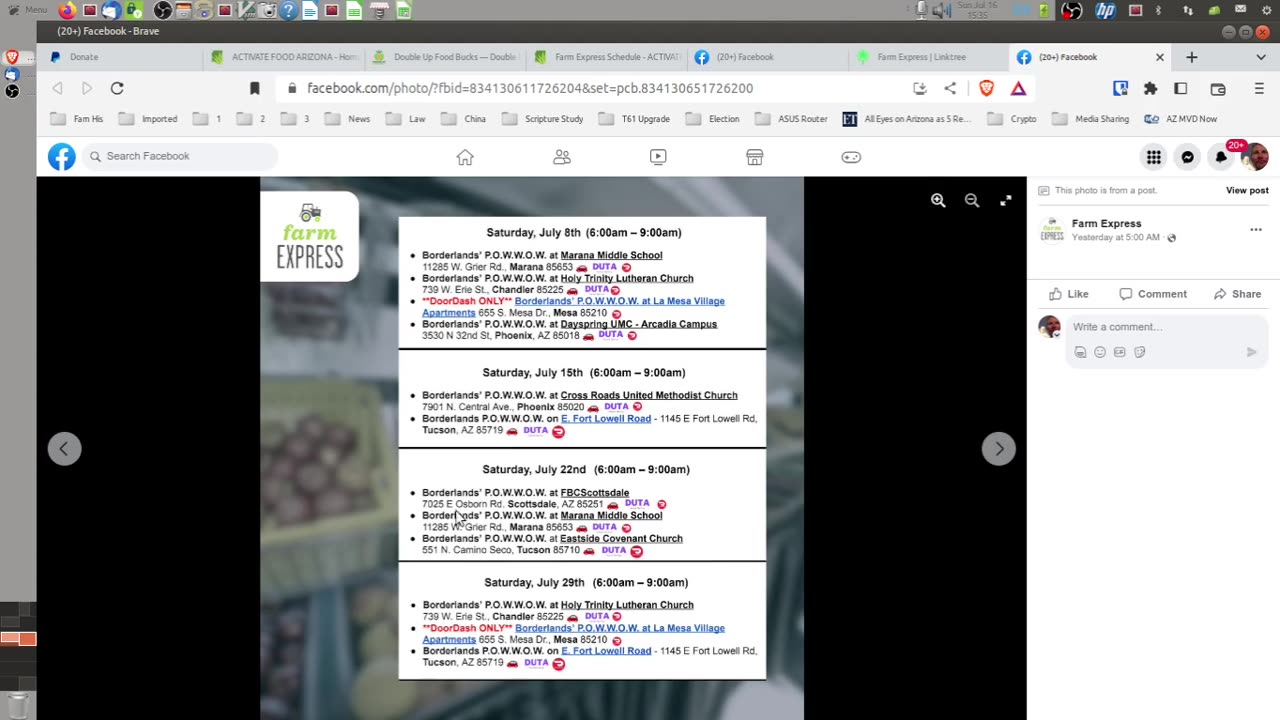Reload the page in Brave
Screen dimensions: 1280x720
click(x=117, y=88)
